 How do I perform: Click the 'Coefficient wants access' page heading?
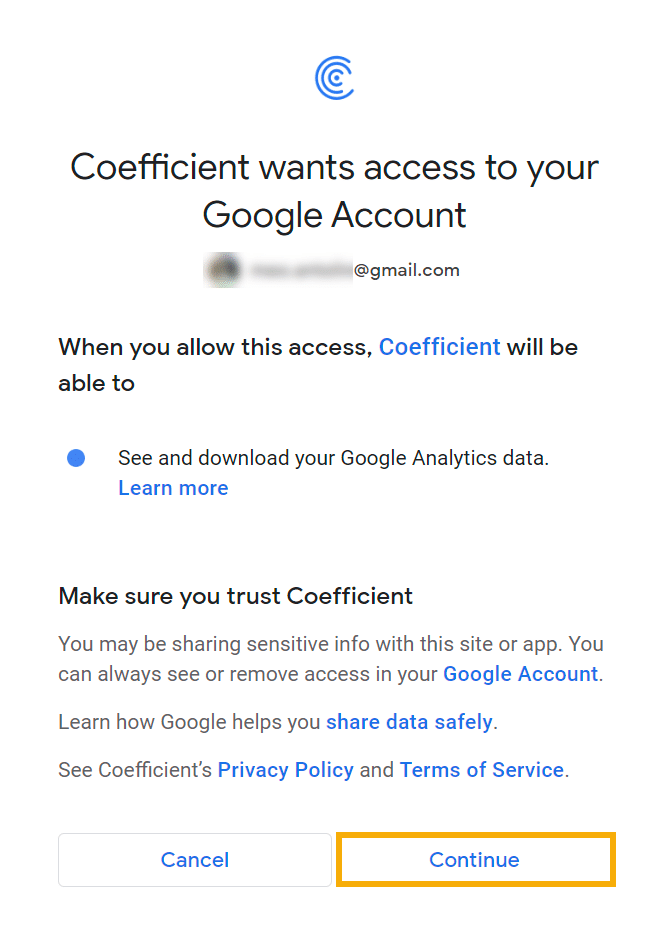click(334, 191)
